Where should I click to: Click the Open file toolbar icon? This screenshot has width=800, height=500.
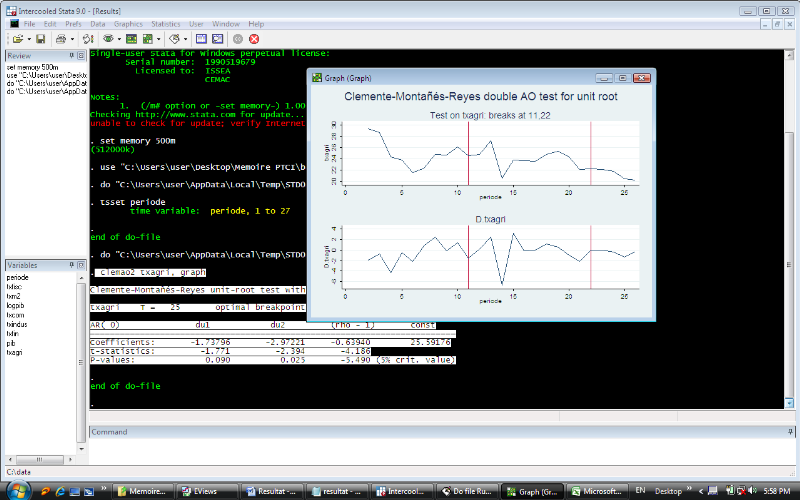pyautogui.click(x=17, y=38)
